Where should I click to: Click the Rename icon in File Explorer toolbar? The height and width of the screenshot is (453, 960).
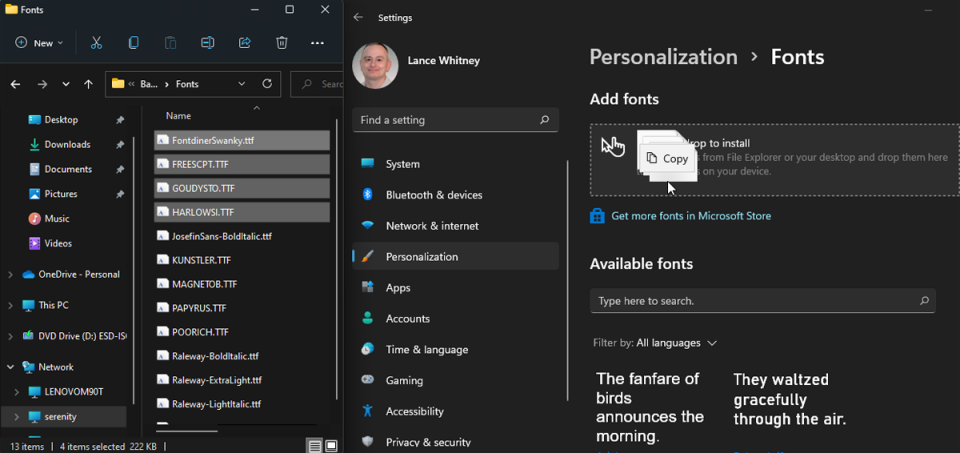208,43
